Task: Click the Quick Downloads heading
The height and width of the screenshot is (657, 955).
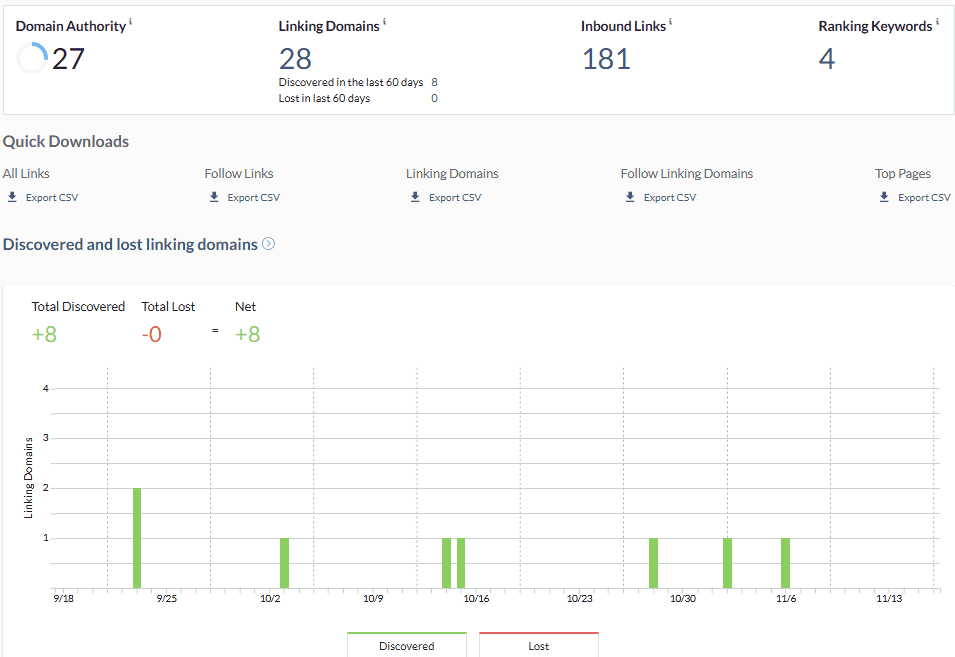Action: [x=66, y=141]
